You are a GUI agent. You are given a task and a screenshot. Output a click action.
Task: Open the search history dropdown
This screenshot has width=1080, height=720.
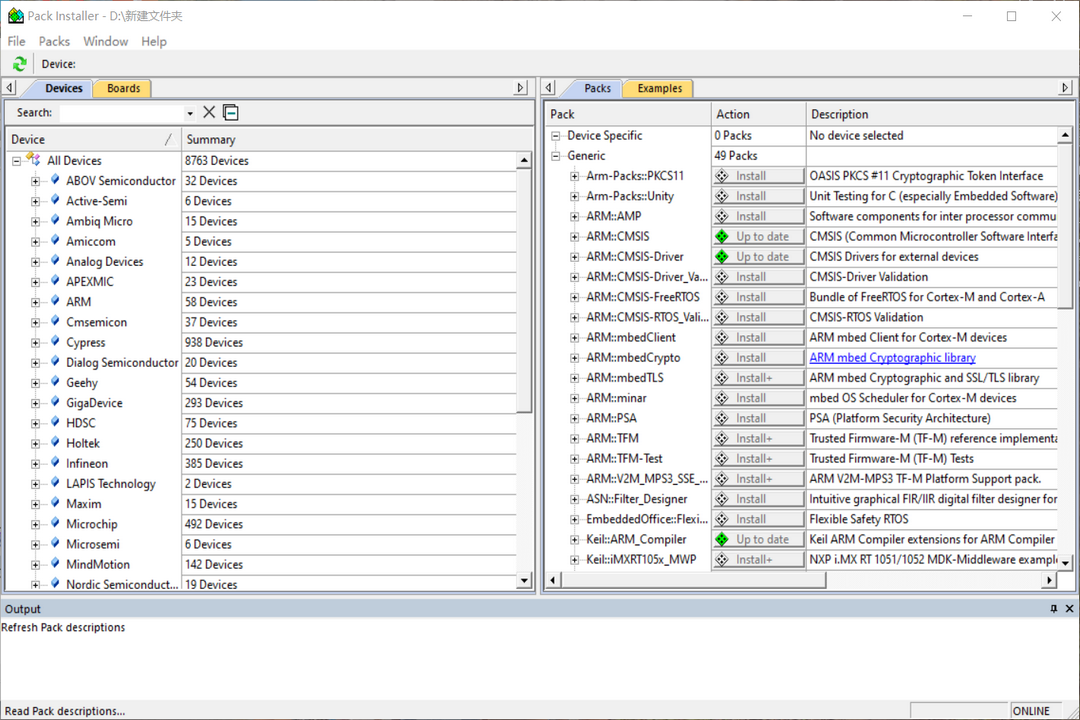[x=190, y=114]
